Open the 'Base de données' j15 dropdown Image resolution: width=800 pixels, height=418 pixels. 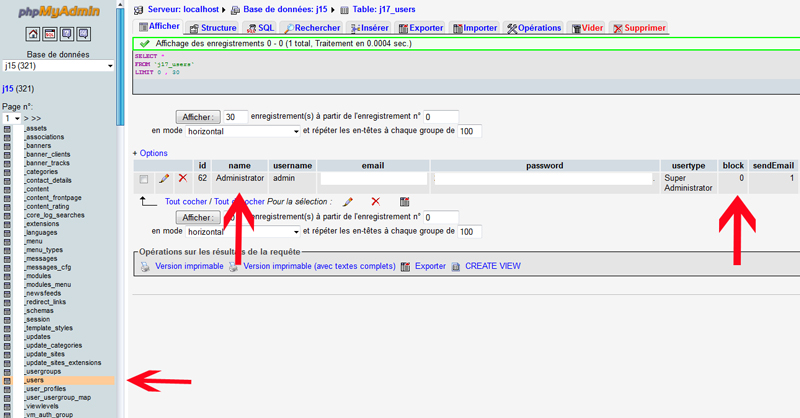(x=58, y=66)
